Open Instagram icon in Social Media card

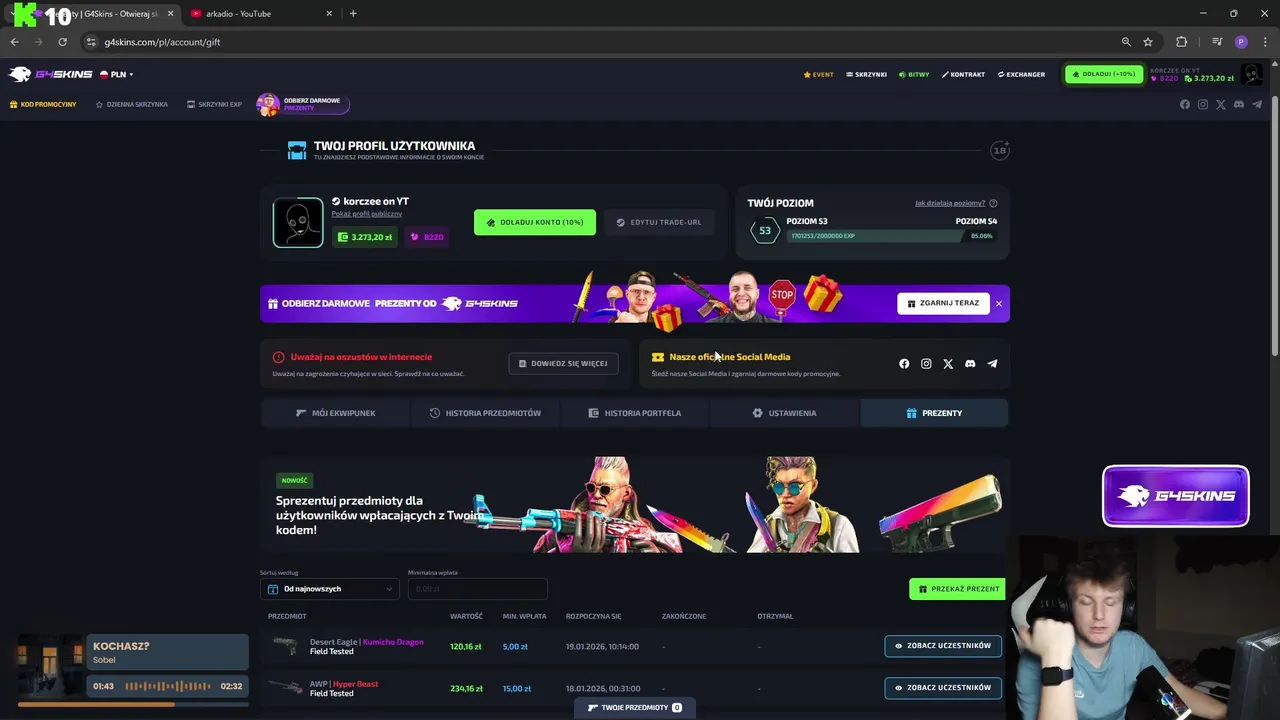[x=926, y=364]
